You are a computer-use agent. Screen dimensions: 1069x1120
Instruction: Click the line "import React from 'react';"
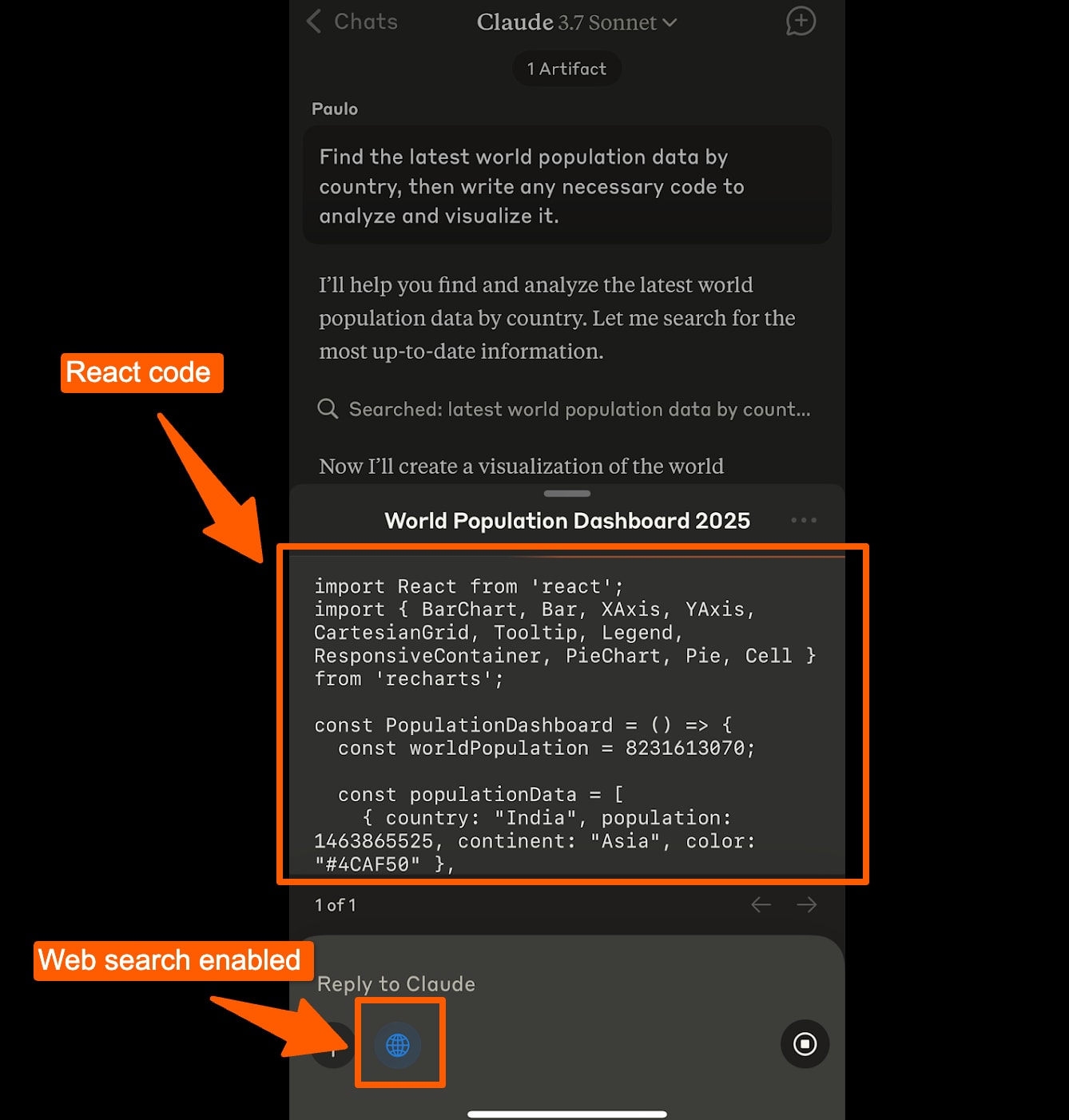(469, 586)
